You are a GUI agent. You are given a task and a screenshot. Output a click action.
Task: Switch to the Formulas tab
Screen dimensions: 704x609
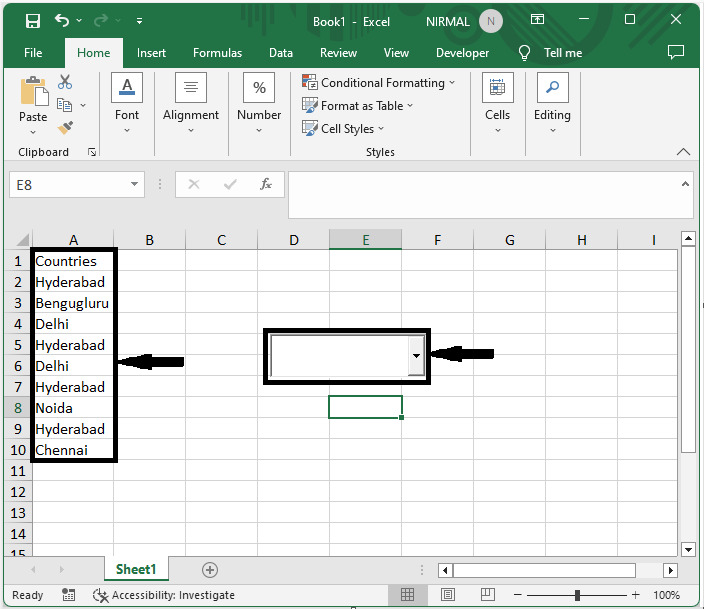(x=217, y=53)
